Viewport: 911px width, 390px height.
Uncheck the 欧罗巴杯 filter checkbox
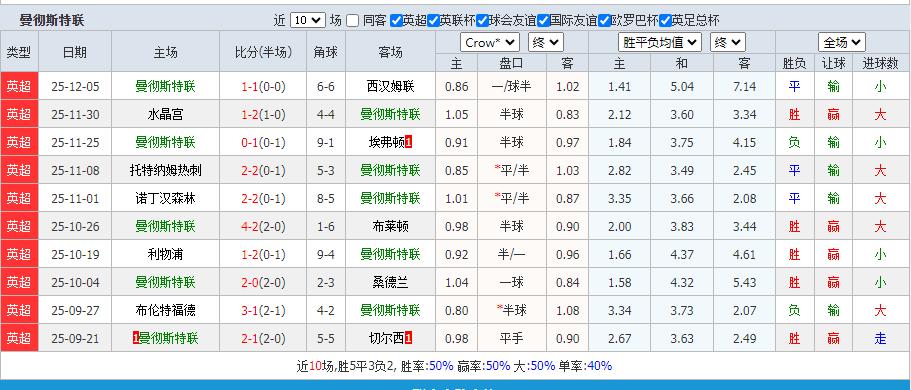[604, 21]
